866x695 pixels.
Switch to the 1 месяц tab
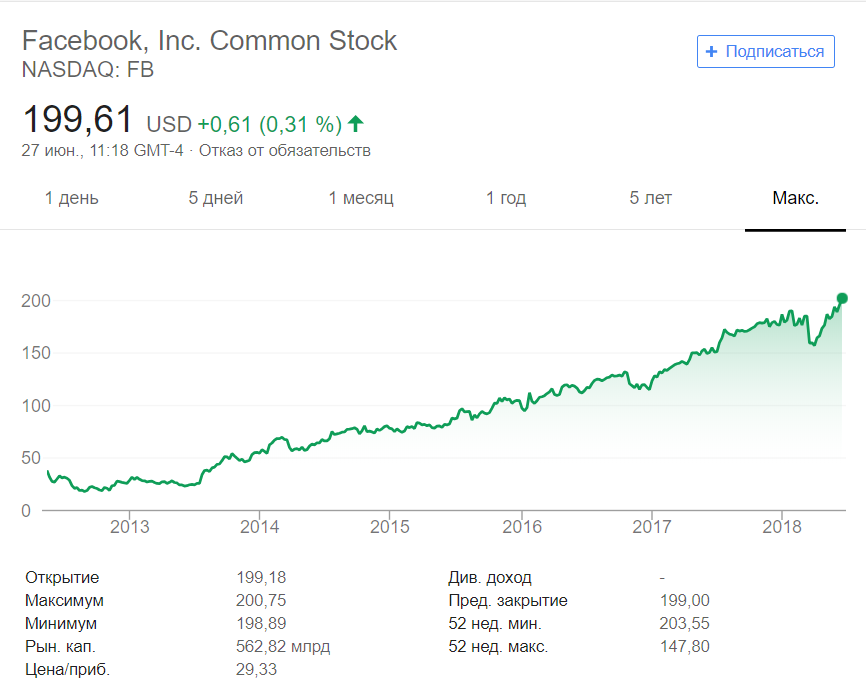point(361,198)
